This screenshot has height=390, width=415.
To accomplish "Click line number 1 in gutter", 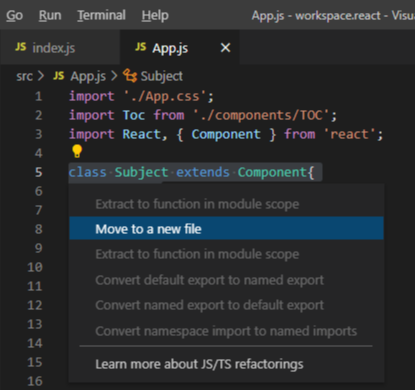I will 39,96.
